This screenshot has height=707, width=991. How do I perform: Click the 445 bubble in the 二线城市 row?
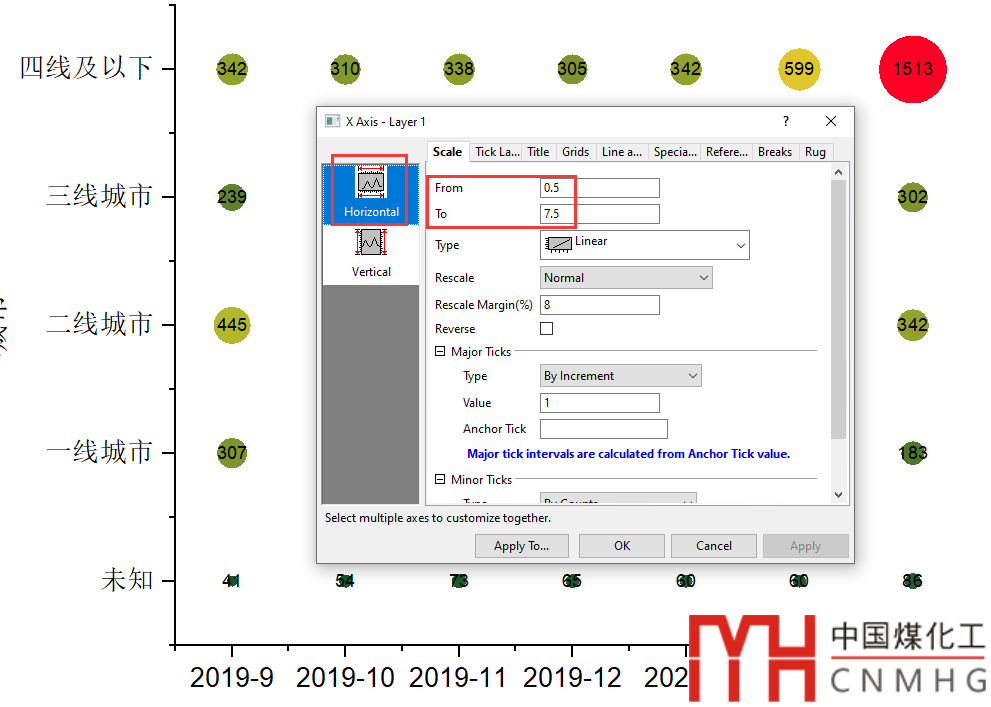[231, 325]
